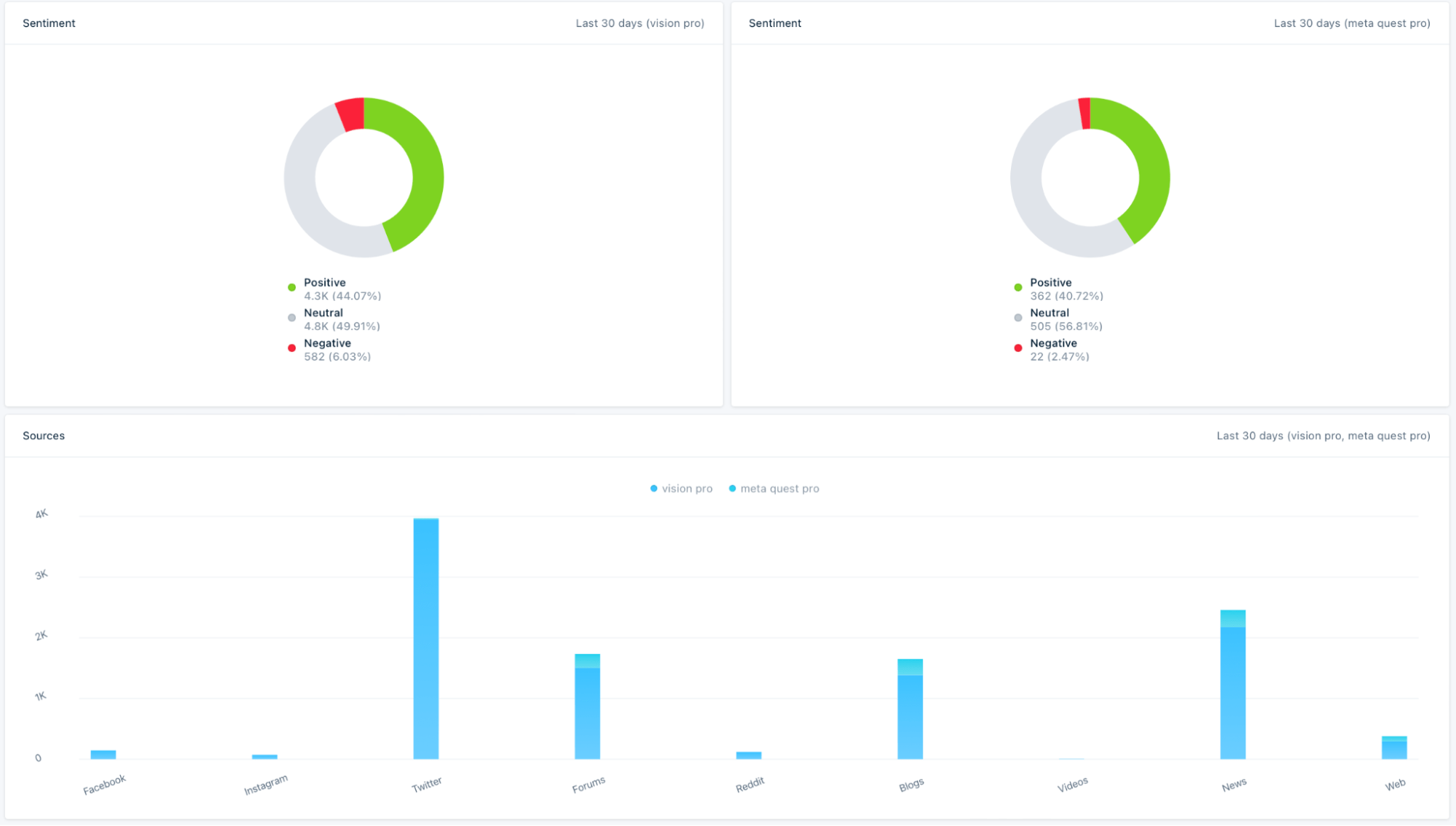Expand the Sources section header
Screen dimensions: 1456x826
pyautogui.click(x=43, y=435)
